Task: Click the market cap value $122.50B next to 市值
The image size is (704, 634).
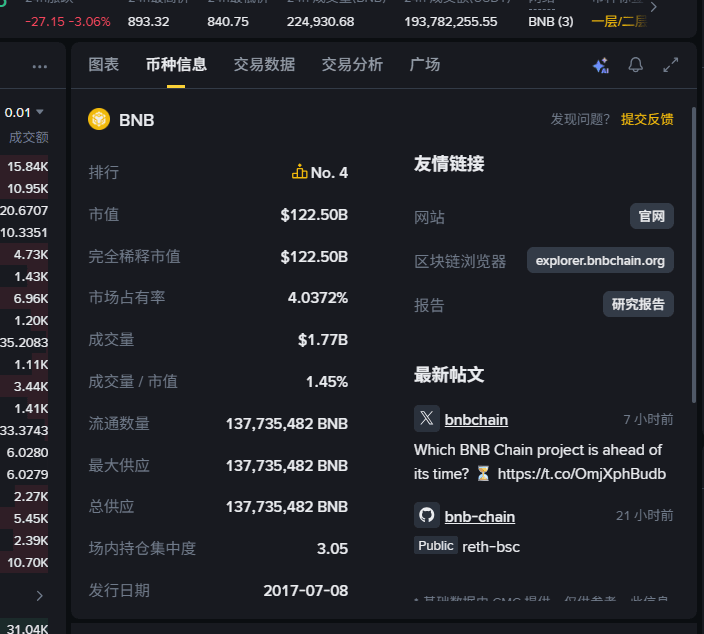Action: (x=314, y=215)
